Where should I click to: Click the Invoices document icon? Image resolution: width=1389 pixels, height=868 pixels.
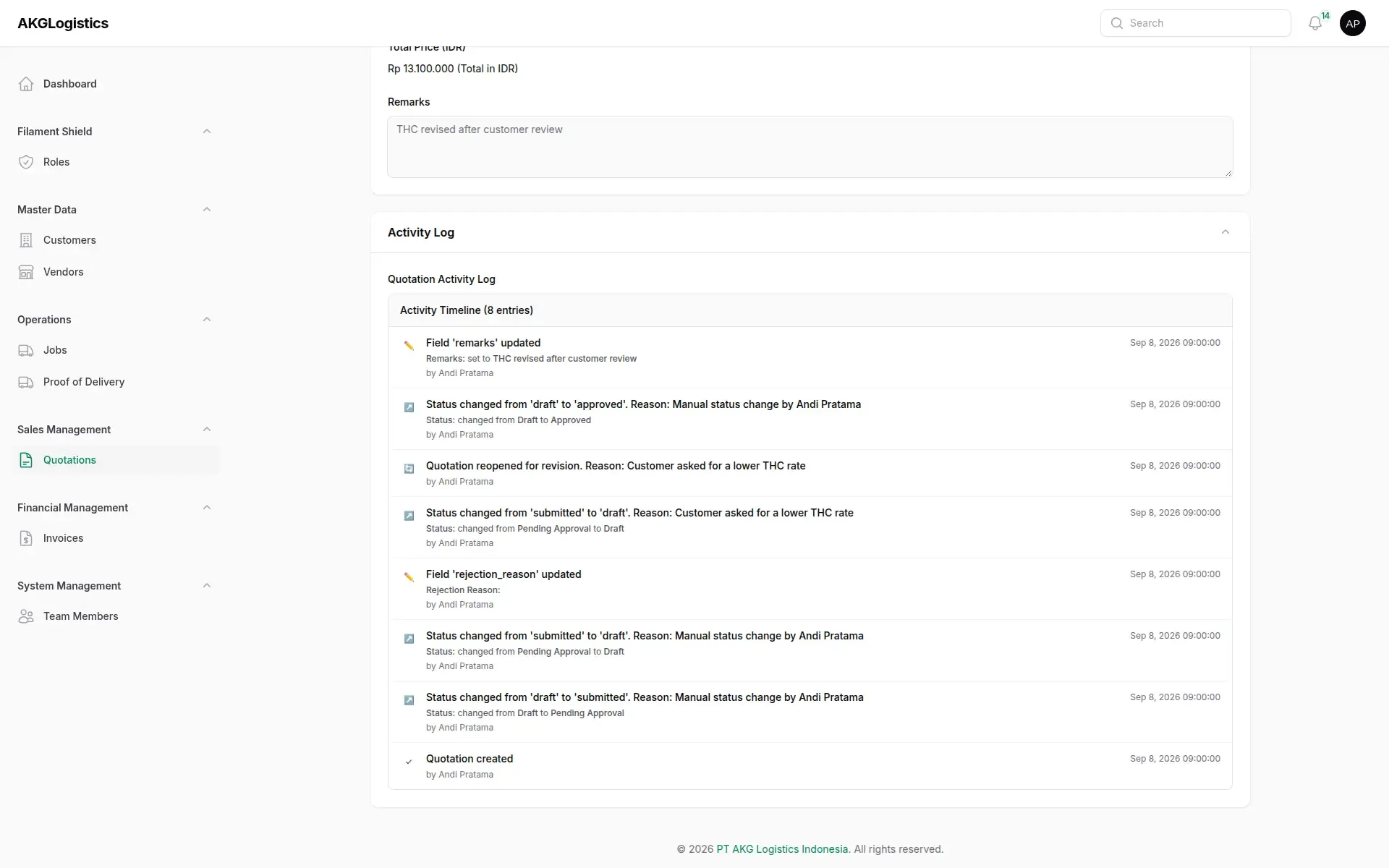[26, 538]
